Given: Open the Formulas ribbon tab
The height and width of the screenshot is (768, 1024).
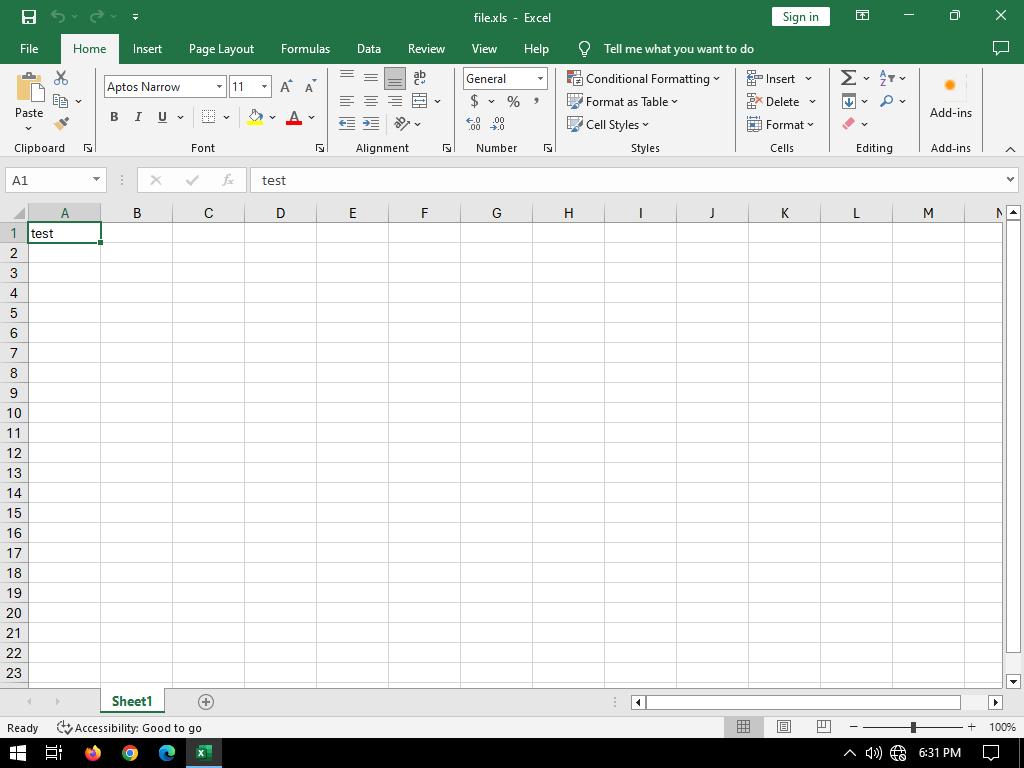Looking at the screenshot, I should tap(305, 49).
